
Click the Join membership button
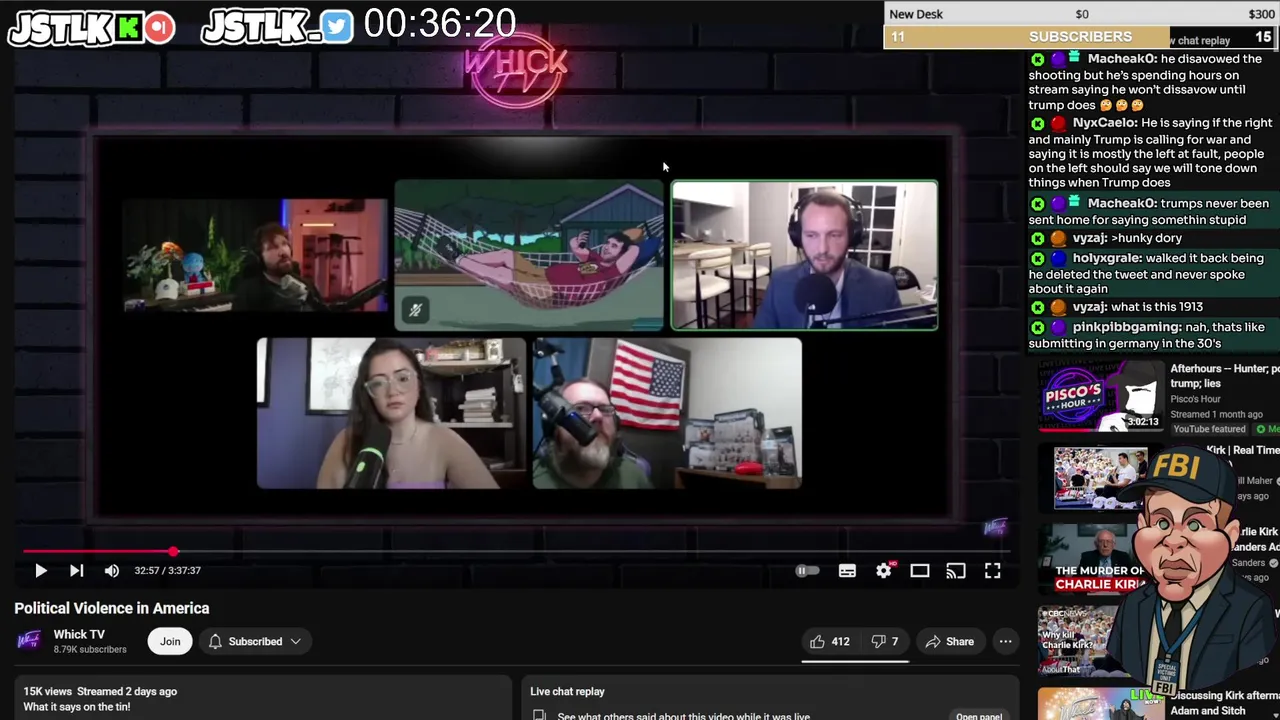click(x=170, y=641)
